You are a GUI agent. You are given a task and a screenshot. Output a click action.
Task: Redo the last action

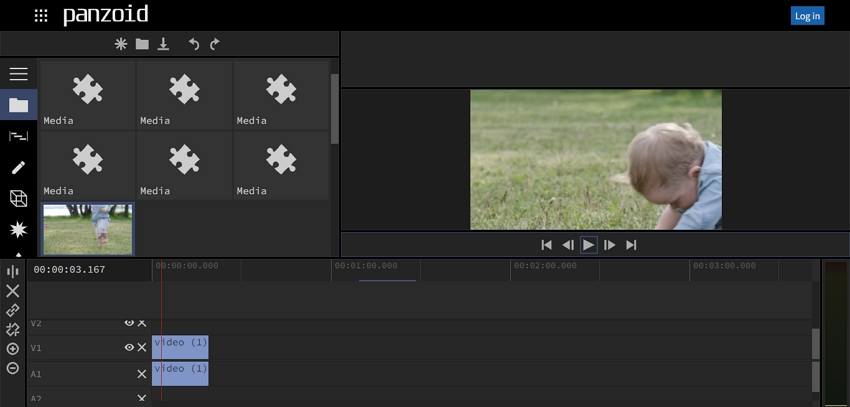click(215, 44)
